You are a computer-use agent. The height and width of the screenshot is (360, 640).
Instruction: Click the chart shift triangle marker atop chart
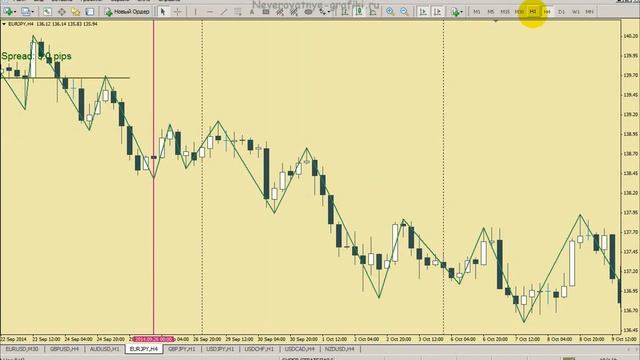tap(496, 21)
